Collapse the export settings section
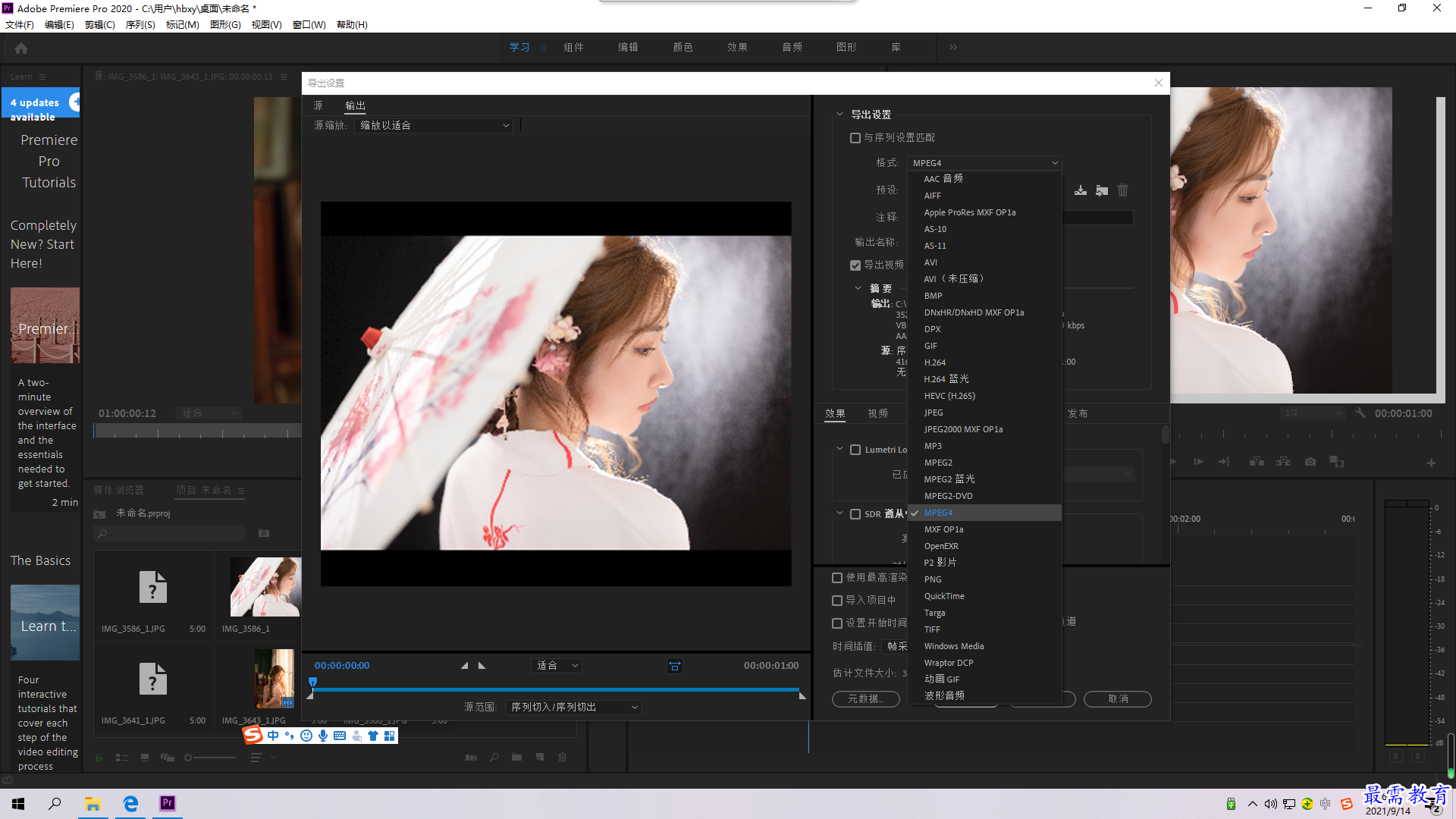Viewport: 1456px width, 819px height. [x=839, y=115]
